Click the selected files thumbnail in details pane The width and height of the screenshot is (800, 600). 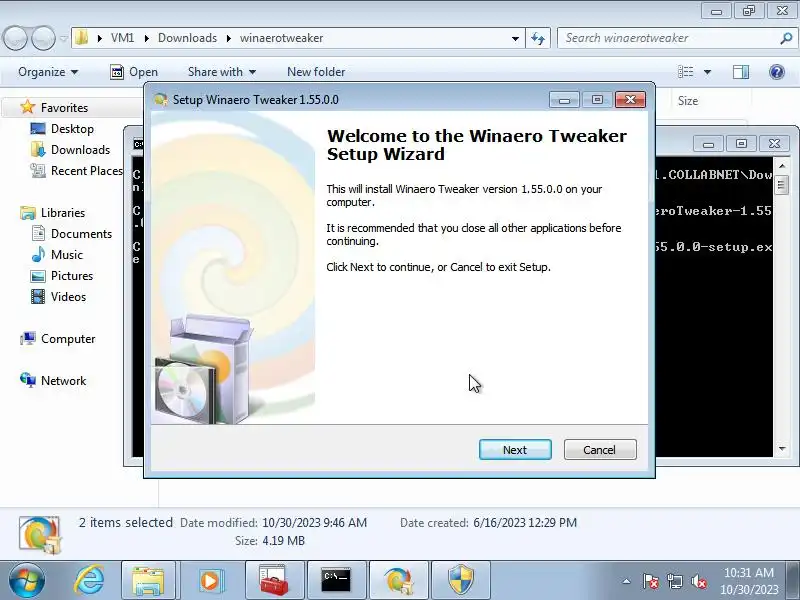click(x=39, y=535)
